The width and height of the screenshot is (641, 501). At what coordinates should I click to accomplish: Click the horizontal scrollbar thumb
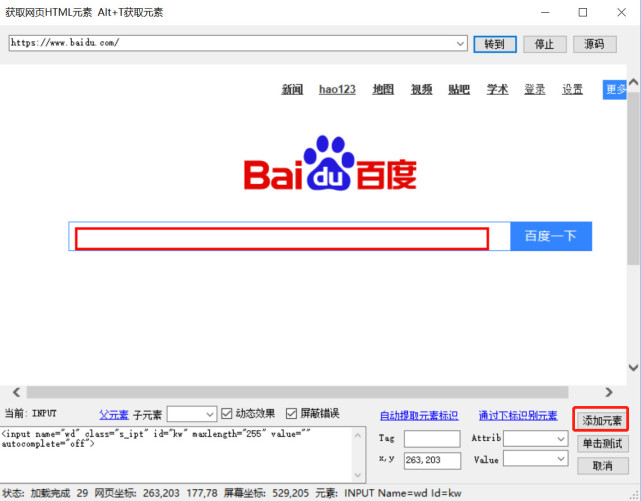coord(298,392)
